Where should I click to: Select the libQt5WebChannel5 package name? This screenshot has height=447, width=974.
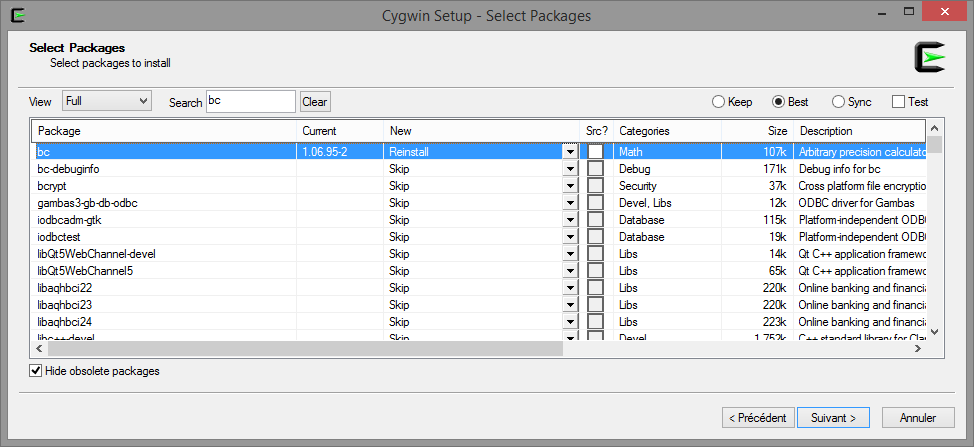(x=86, y=271)
